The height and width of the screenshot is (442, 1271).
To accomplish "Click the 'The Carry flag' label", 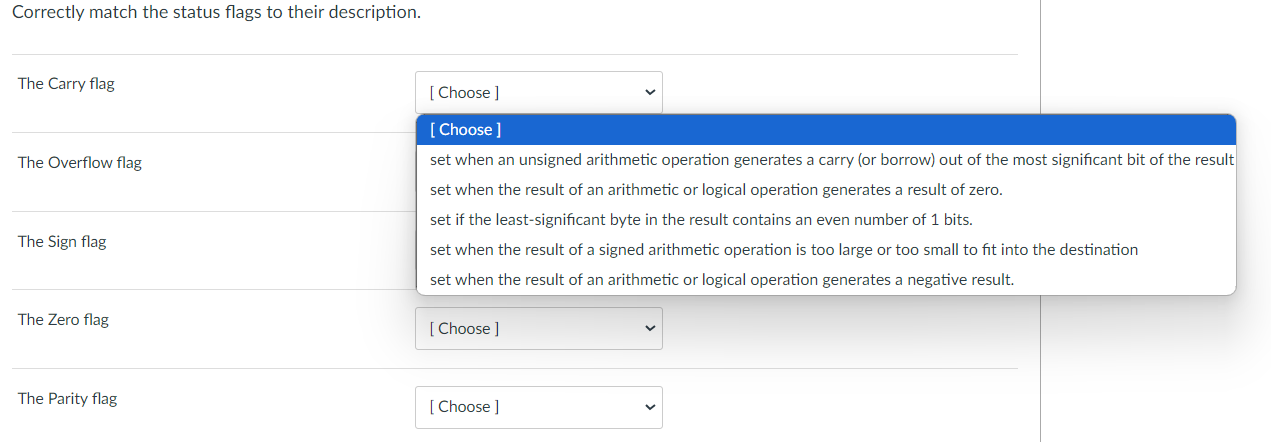I will (66, 84).
